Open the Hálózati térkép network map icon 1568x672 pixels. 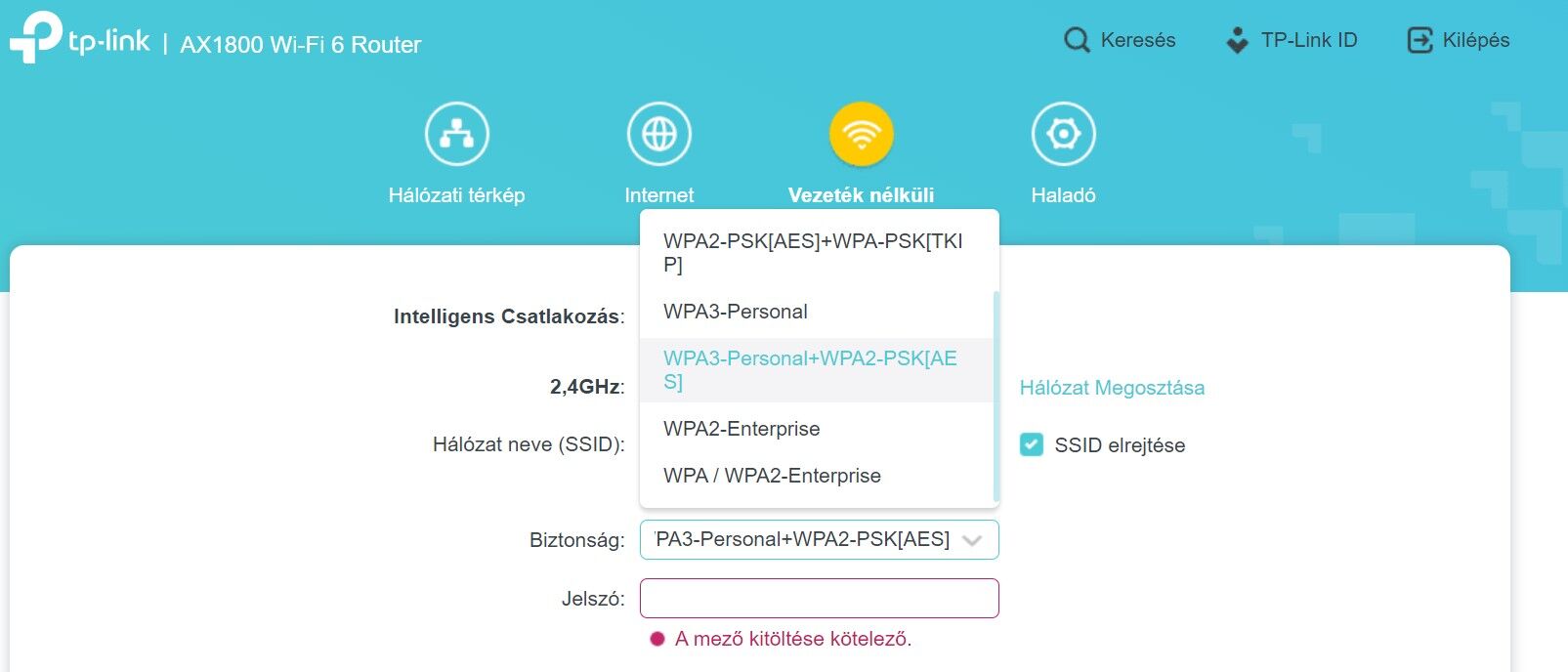point(456,134)
